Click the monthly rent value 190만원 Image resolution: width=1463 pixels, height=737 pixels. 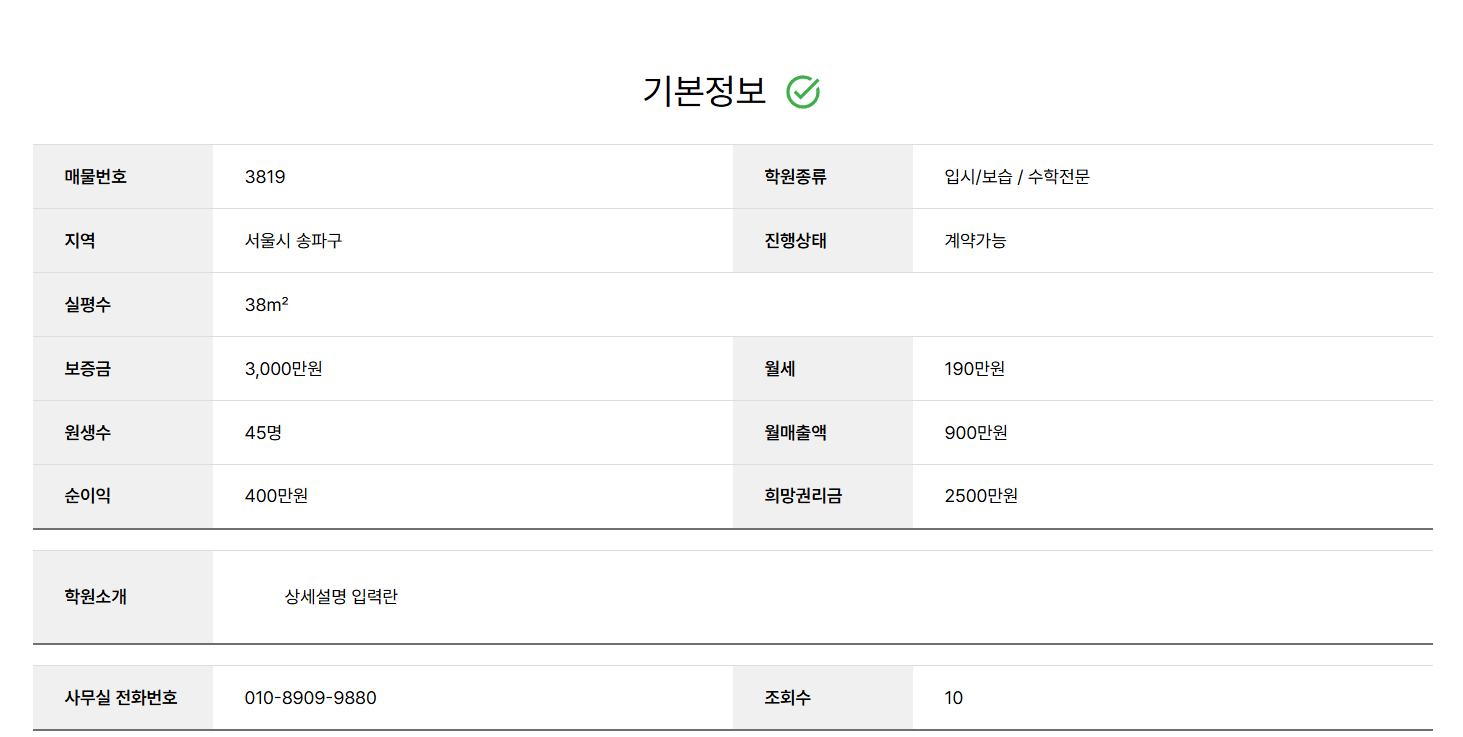[974, 369]
